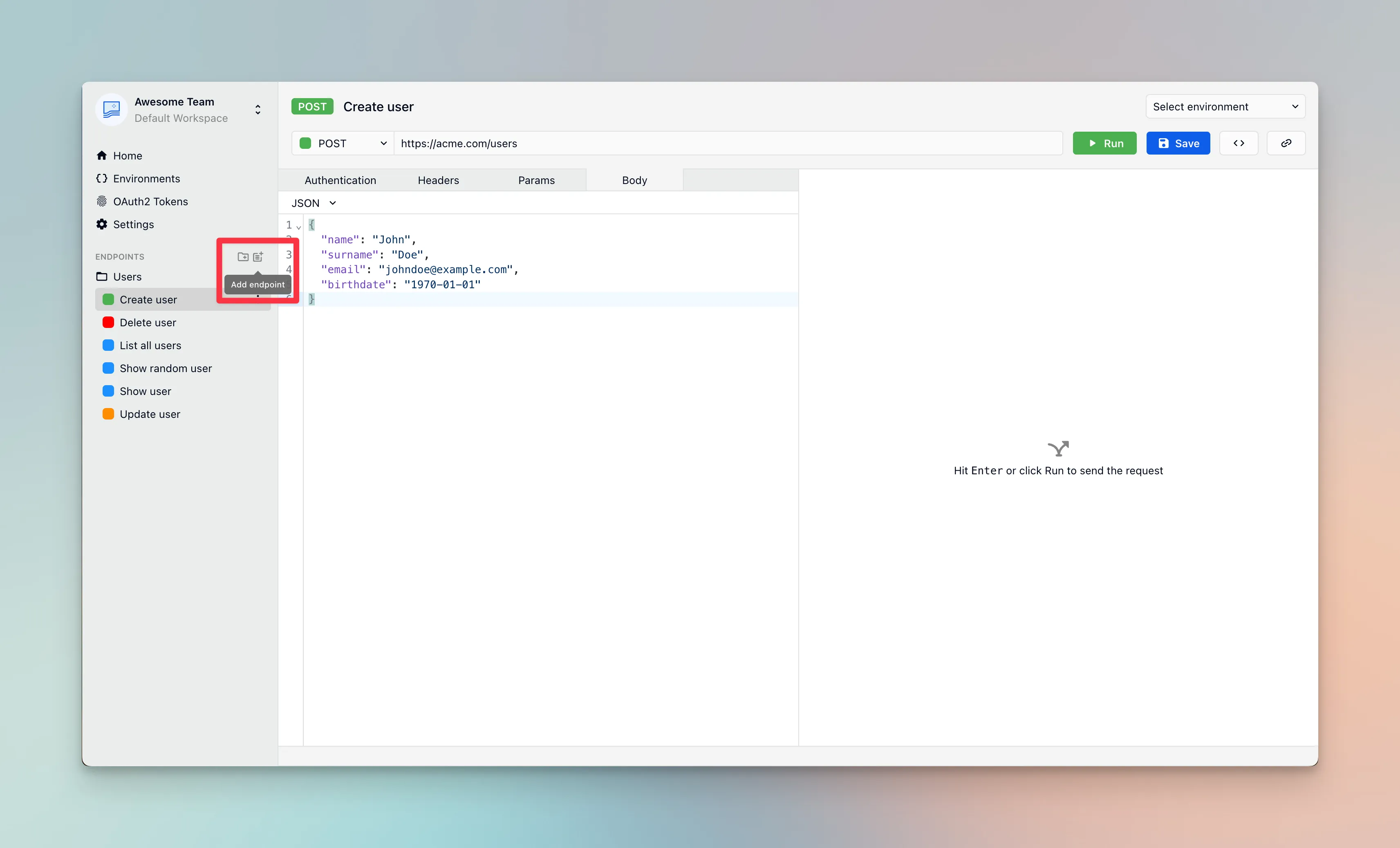1400x848 pixels.
Task: Click the Create user title
Action: pos(379,107)
